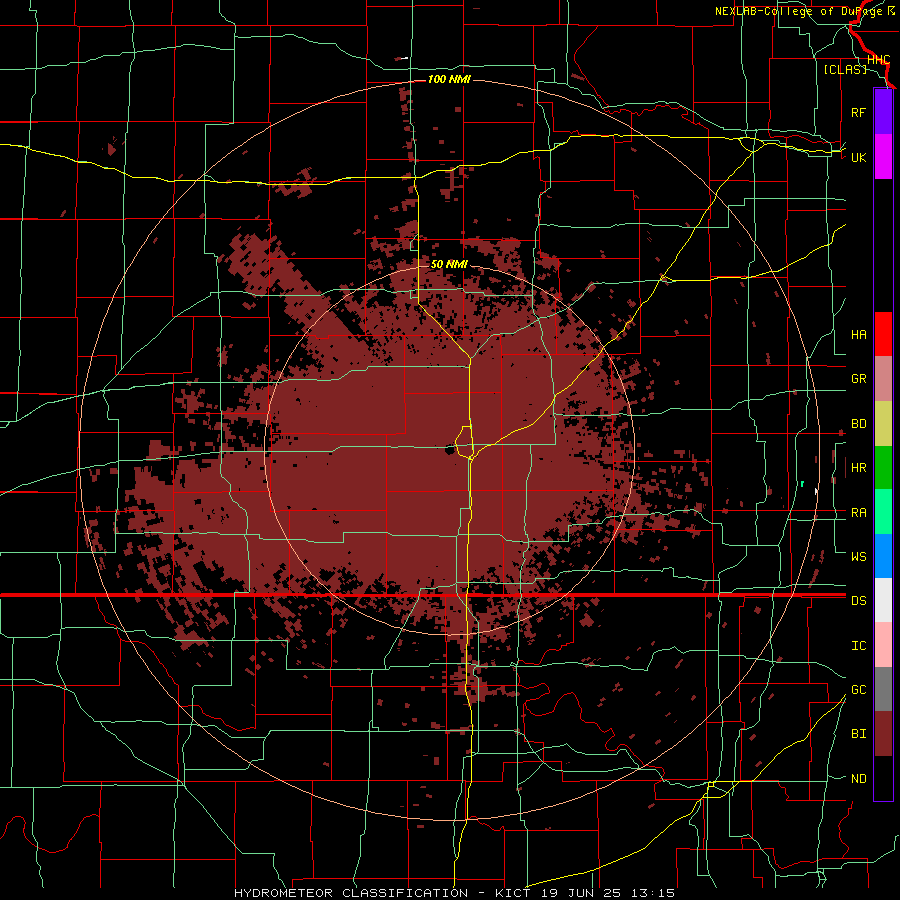Click the dark green HR legend swatch
900x900 pixels.
883,467
